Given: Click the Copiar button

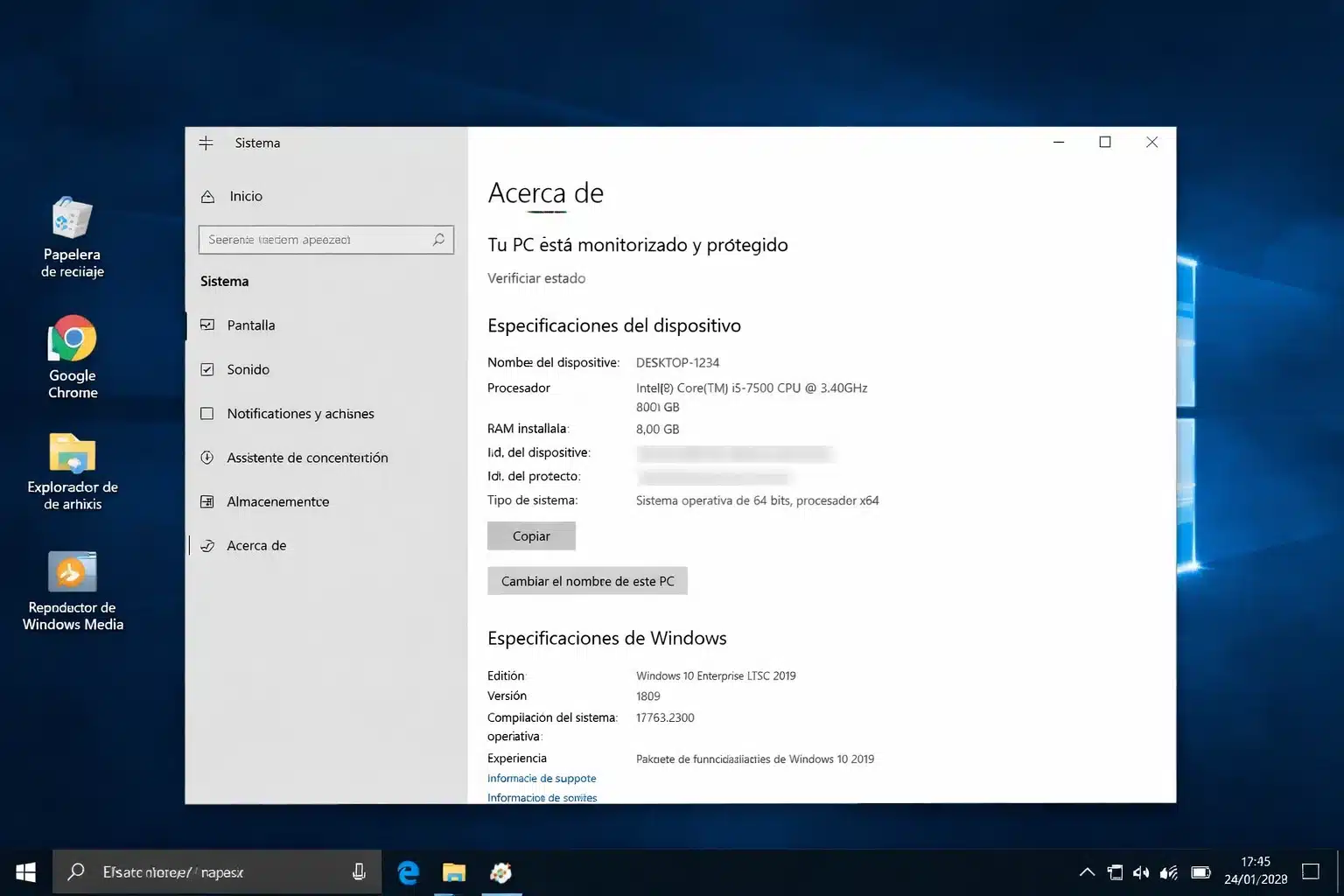Looking at the screenshot, I should (530, 535).
